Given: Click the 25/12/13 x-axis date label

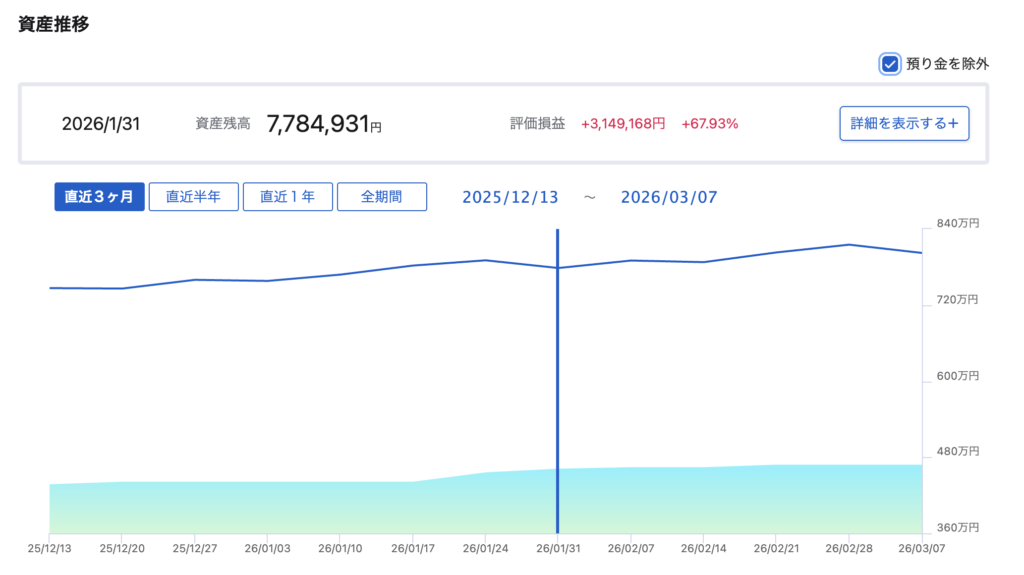Looking at the screenshot, I should click(x=49, y=549).
